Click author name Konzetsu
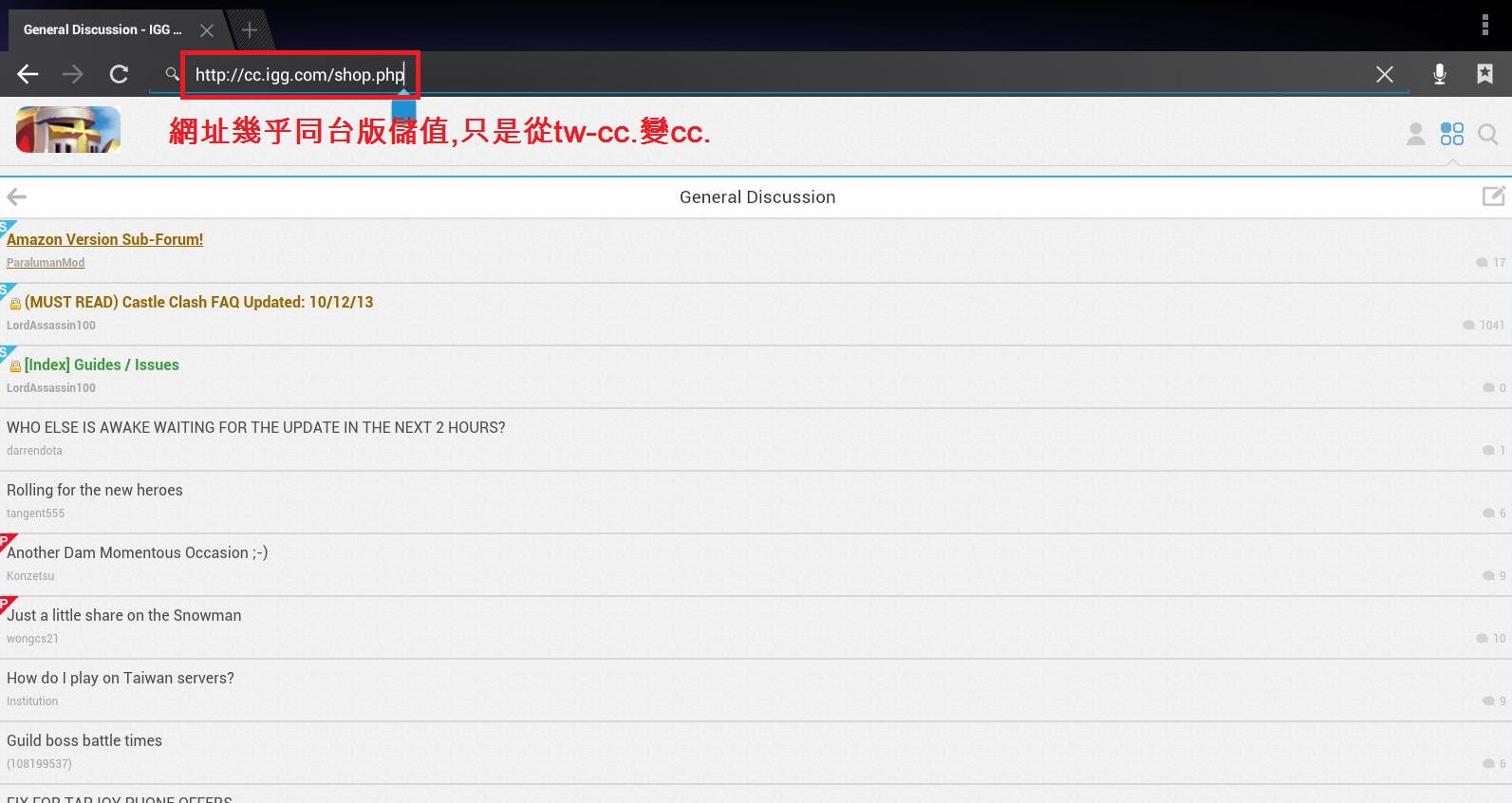This screenshot has height=803, width=1512. (30, 576)
